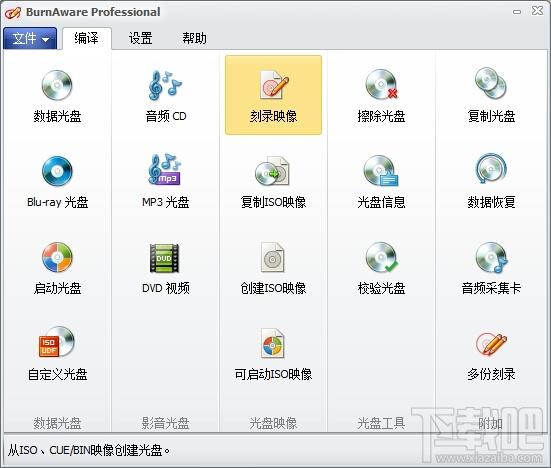
Task: Launch the Blu-ray 光盘 tool
Action: click(x=57, y=182)
